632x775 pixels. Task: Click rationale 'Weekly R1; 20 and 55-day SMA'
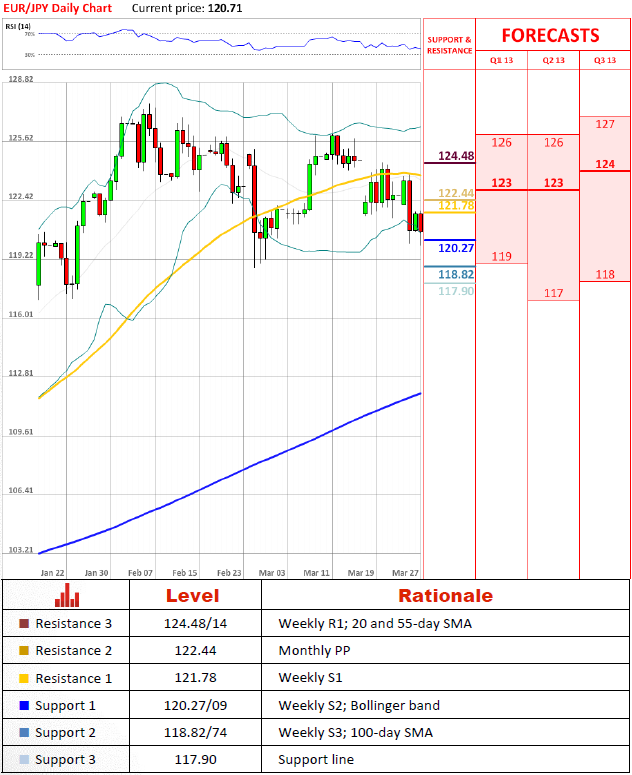[375, 624]
